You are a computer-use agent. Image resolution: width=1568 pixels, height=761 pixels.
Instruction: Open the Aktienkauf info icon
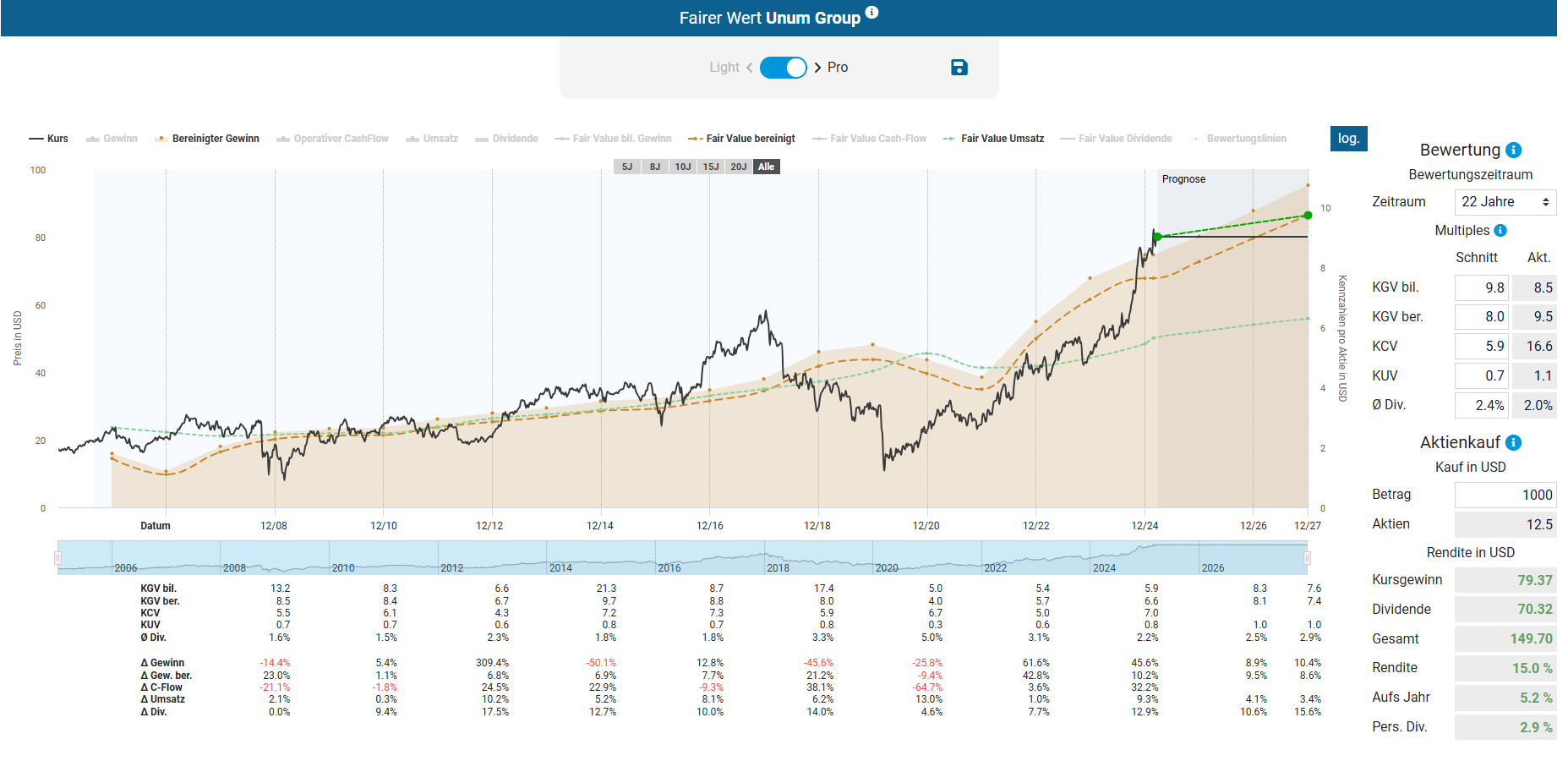click(1514, 442)
